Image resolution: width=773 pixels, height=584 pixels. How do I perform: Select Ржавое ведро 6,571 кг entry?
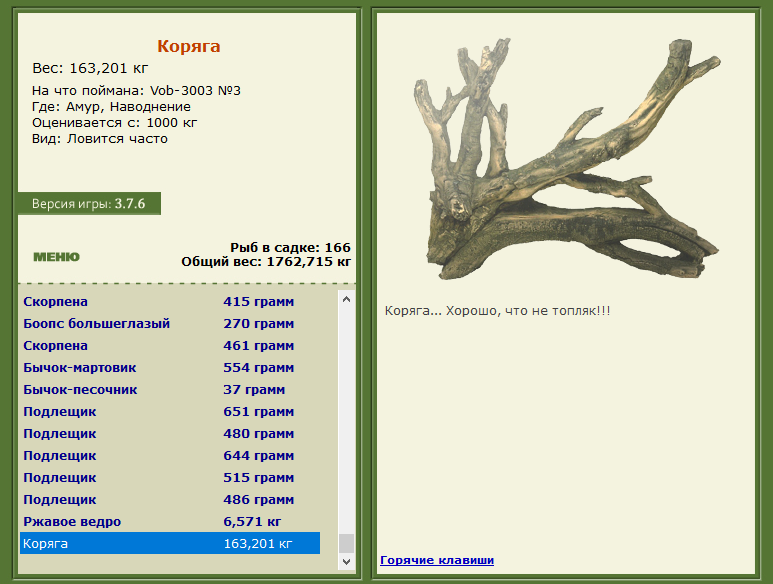(x=170, y=521)
